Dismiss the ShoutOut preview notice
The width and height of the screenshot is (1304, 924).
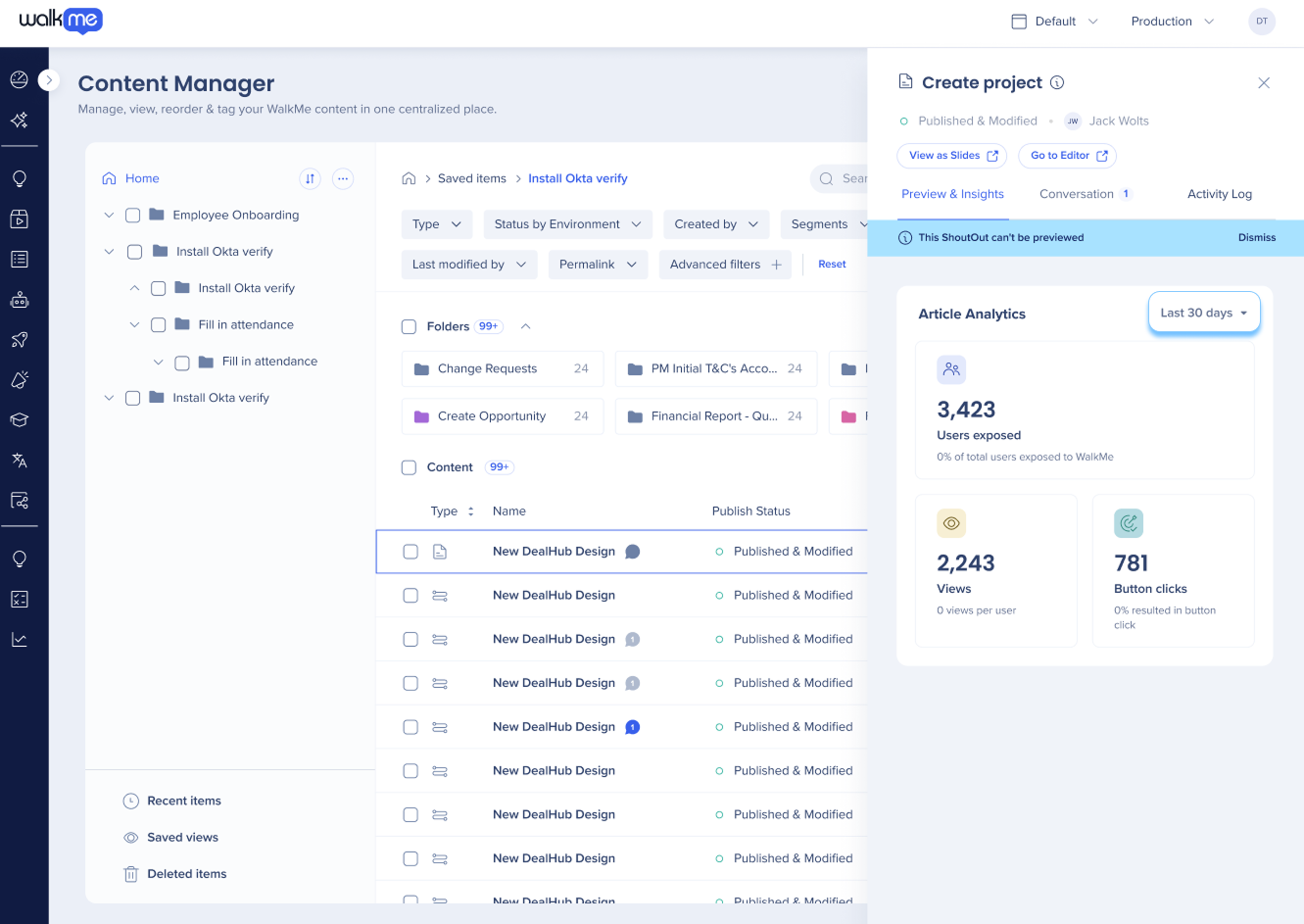click(1257, 238)
